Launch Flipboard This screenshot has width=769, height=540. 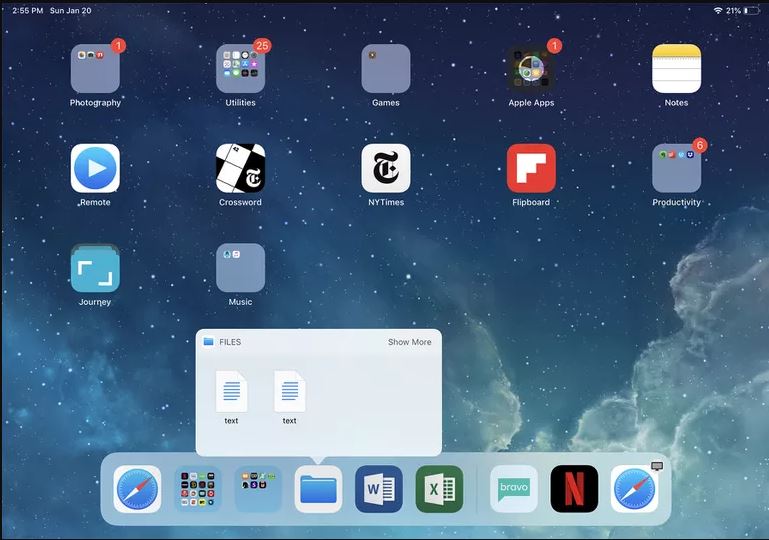coord(531,168)
